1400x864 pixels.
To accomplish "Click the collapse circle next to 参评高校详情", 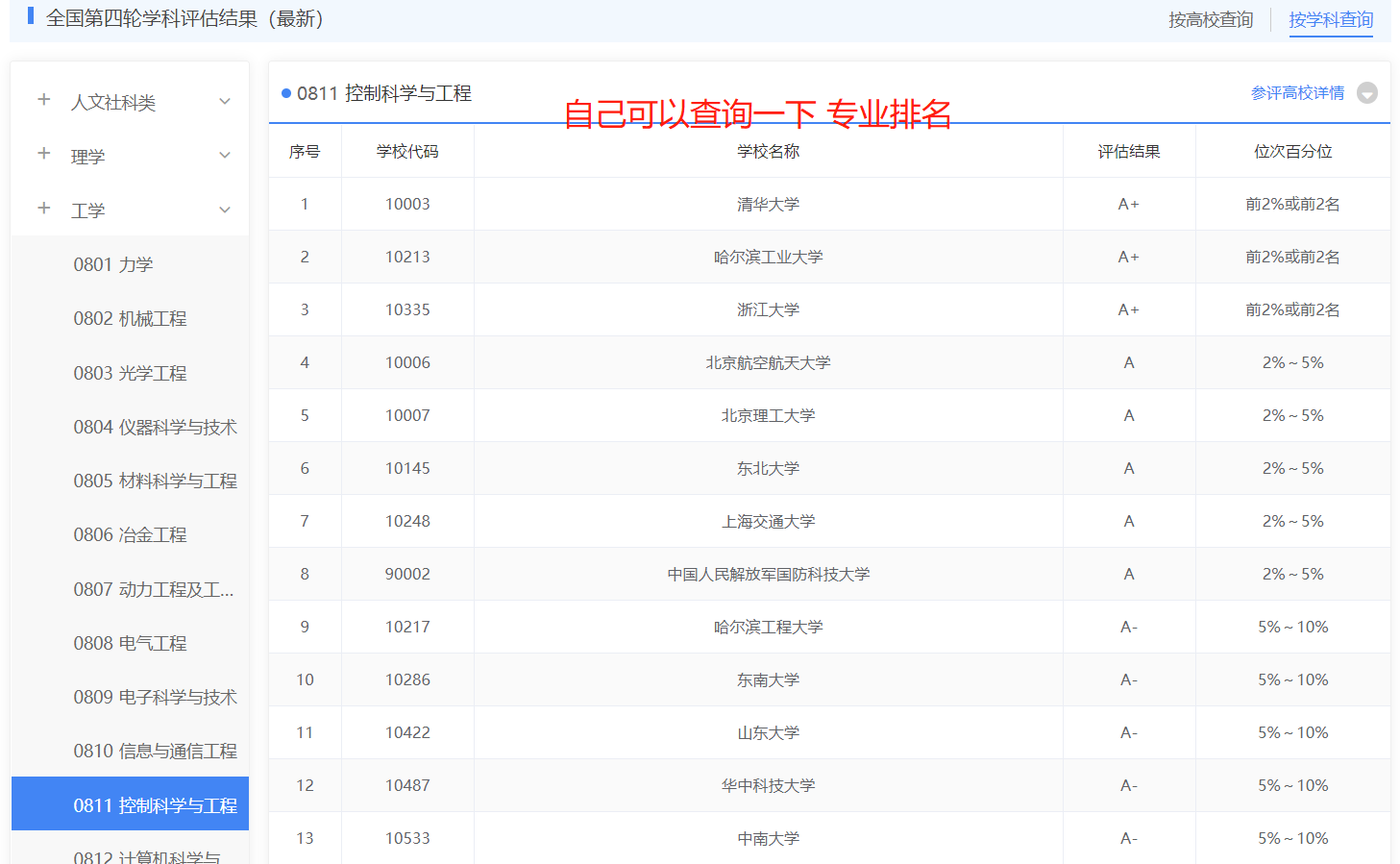I will point(1367,92).
